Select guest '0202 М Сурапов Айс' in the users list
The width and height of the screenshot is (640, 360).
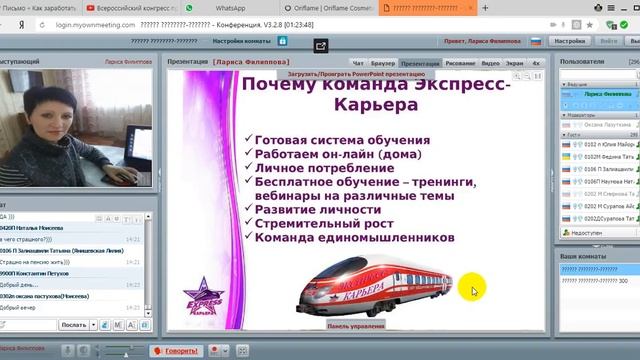pos(600,207)
